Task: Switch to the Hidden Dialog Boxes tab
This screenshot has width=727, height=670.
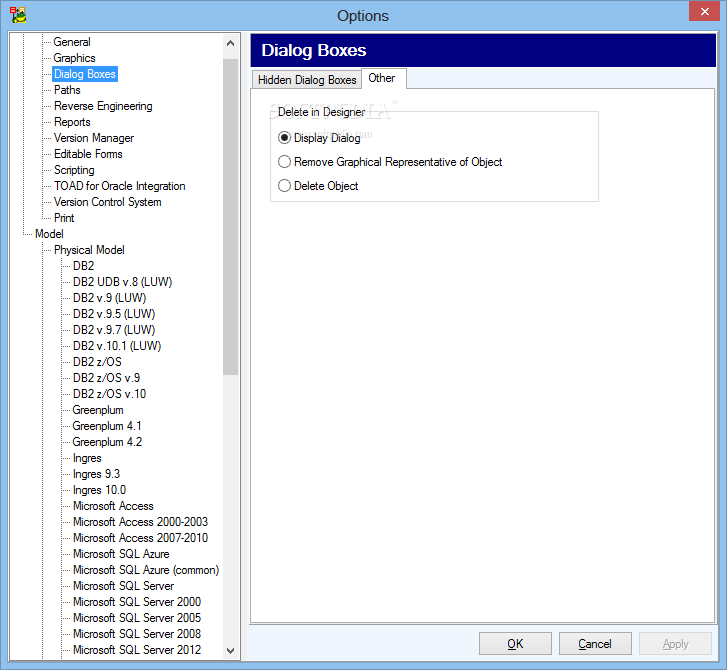Action: tap(307, 80)
